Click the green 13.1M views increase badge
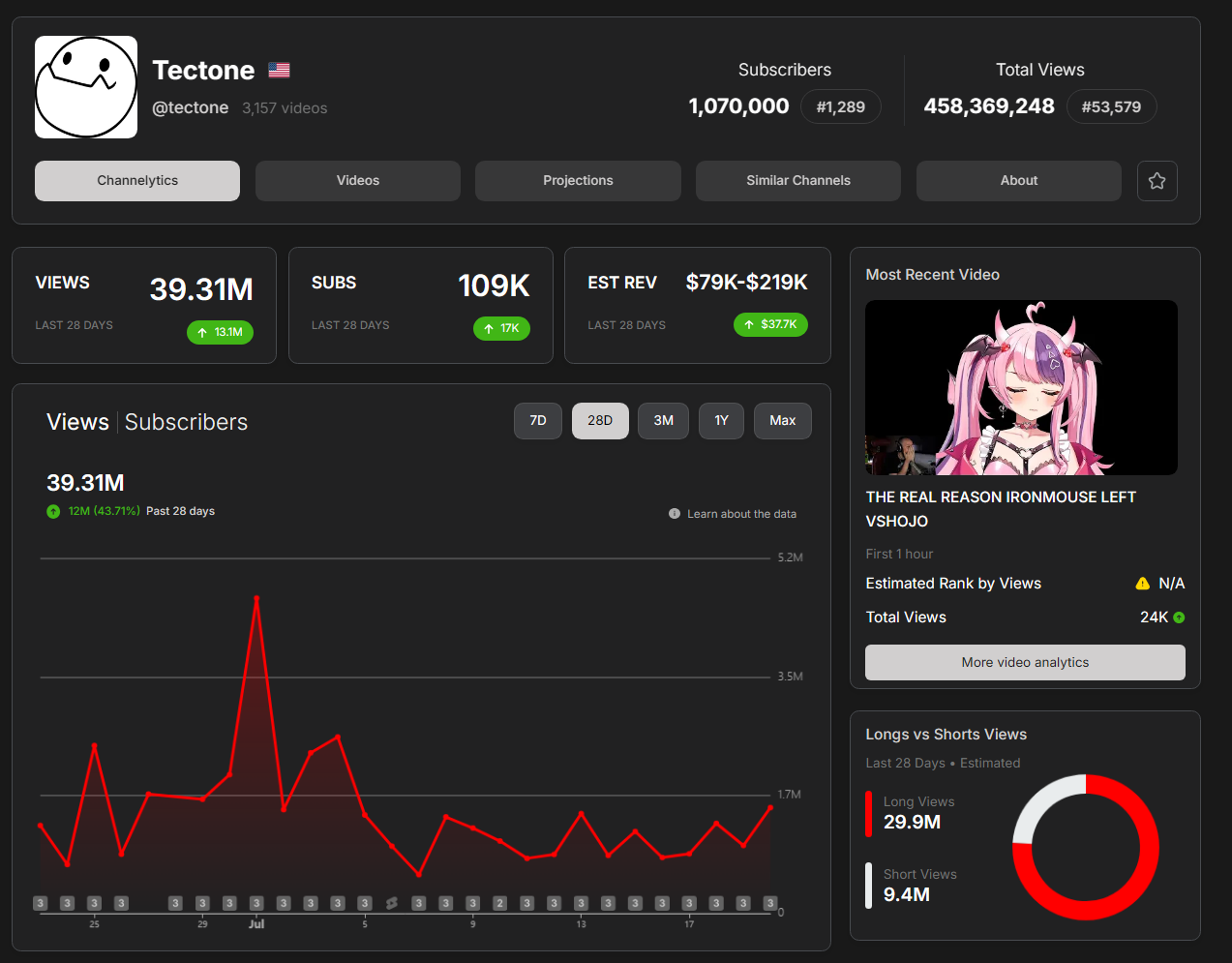The height and width of the screenshot is (963, 1232). pyautogui.click(x=220, y=332)
